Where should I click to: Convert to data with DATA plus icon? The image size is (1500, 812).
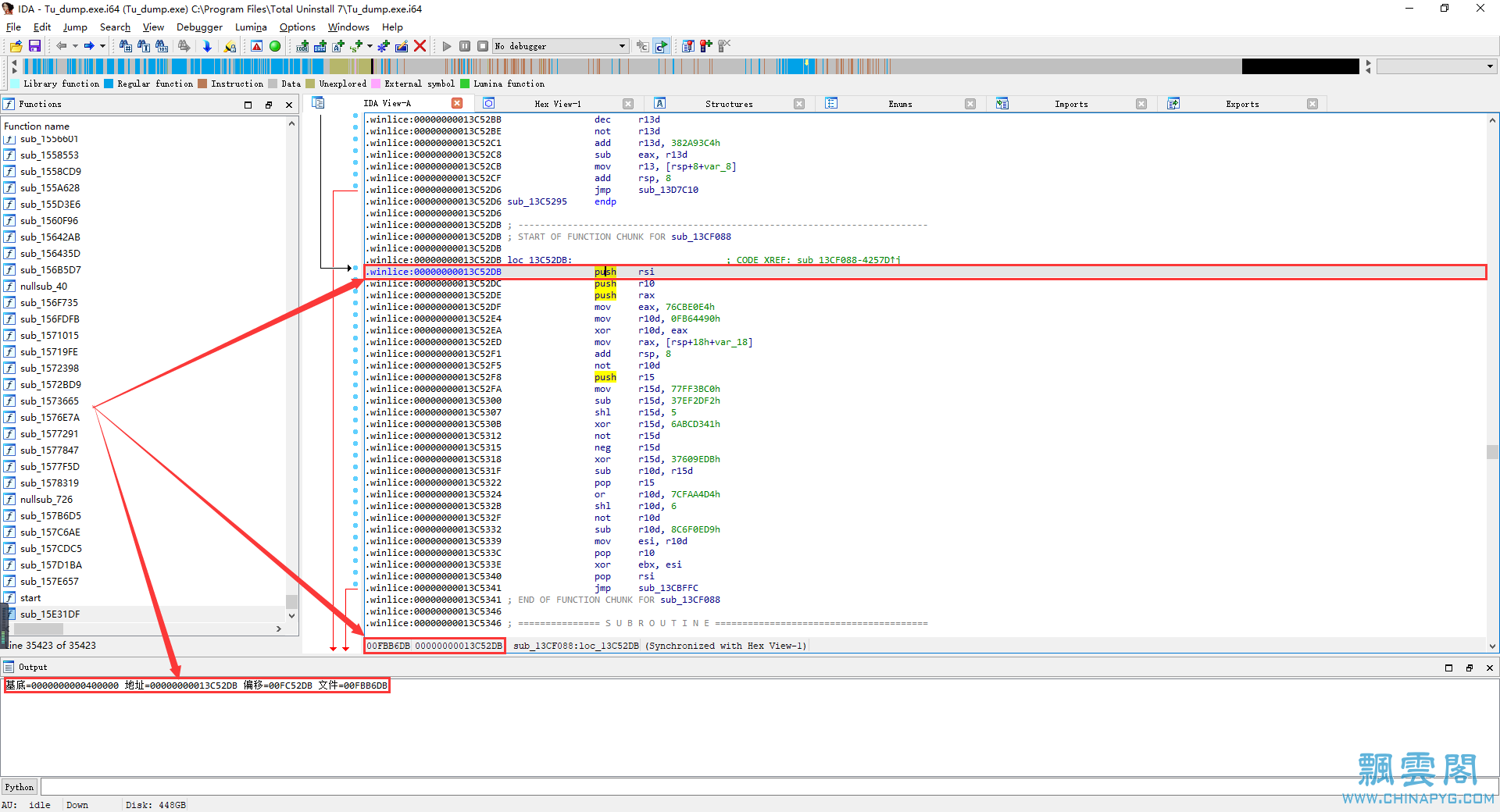click(x=320, y=46)
